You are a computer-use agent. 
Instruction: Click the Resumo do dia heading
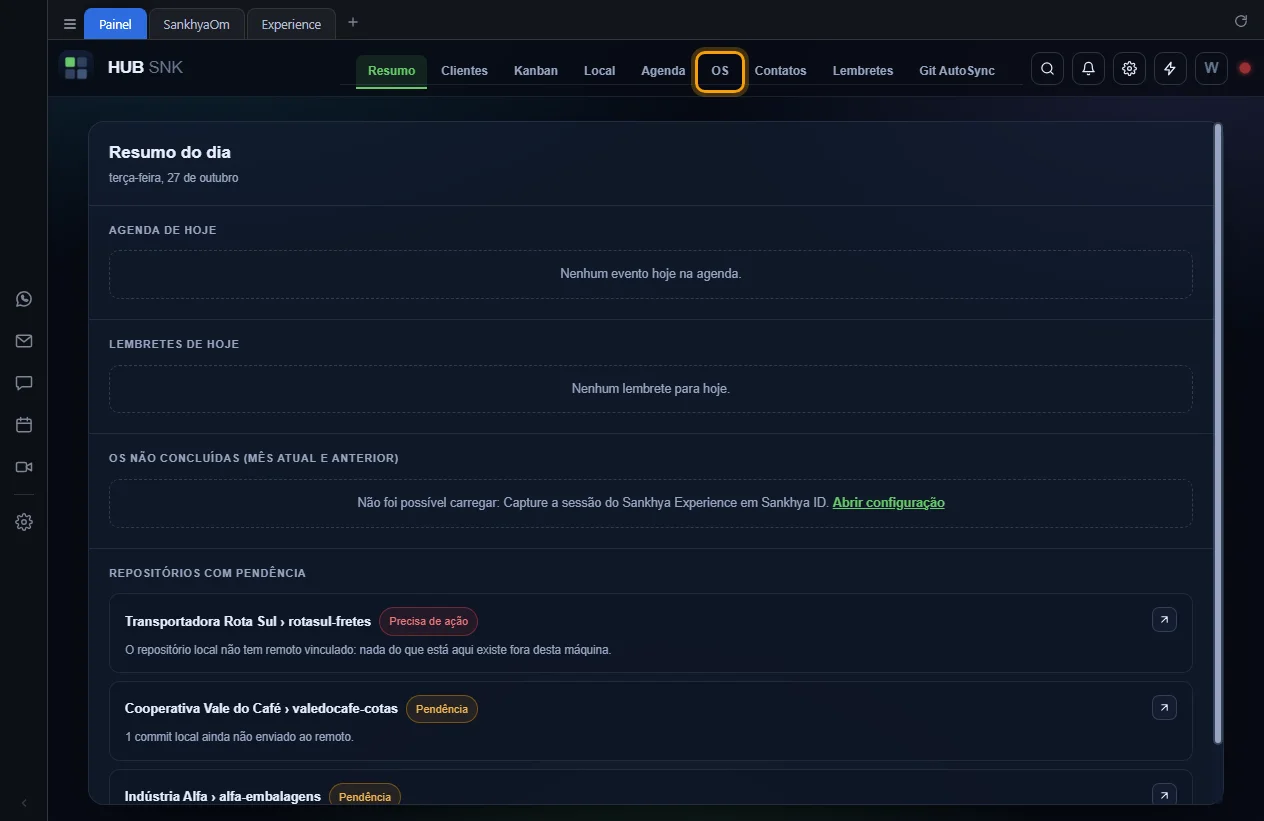click(x=170, y=153)
